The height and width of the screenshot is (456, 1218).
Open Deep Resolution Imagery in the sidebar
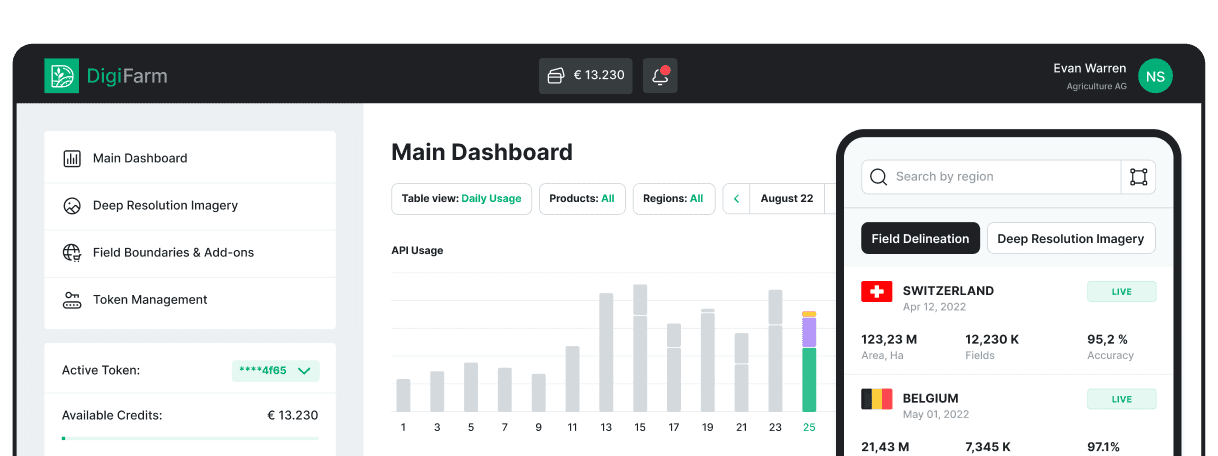pos(190,206)
